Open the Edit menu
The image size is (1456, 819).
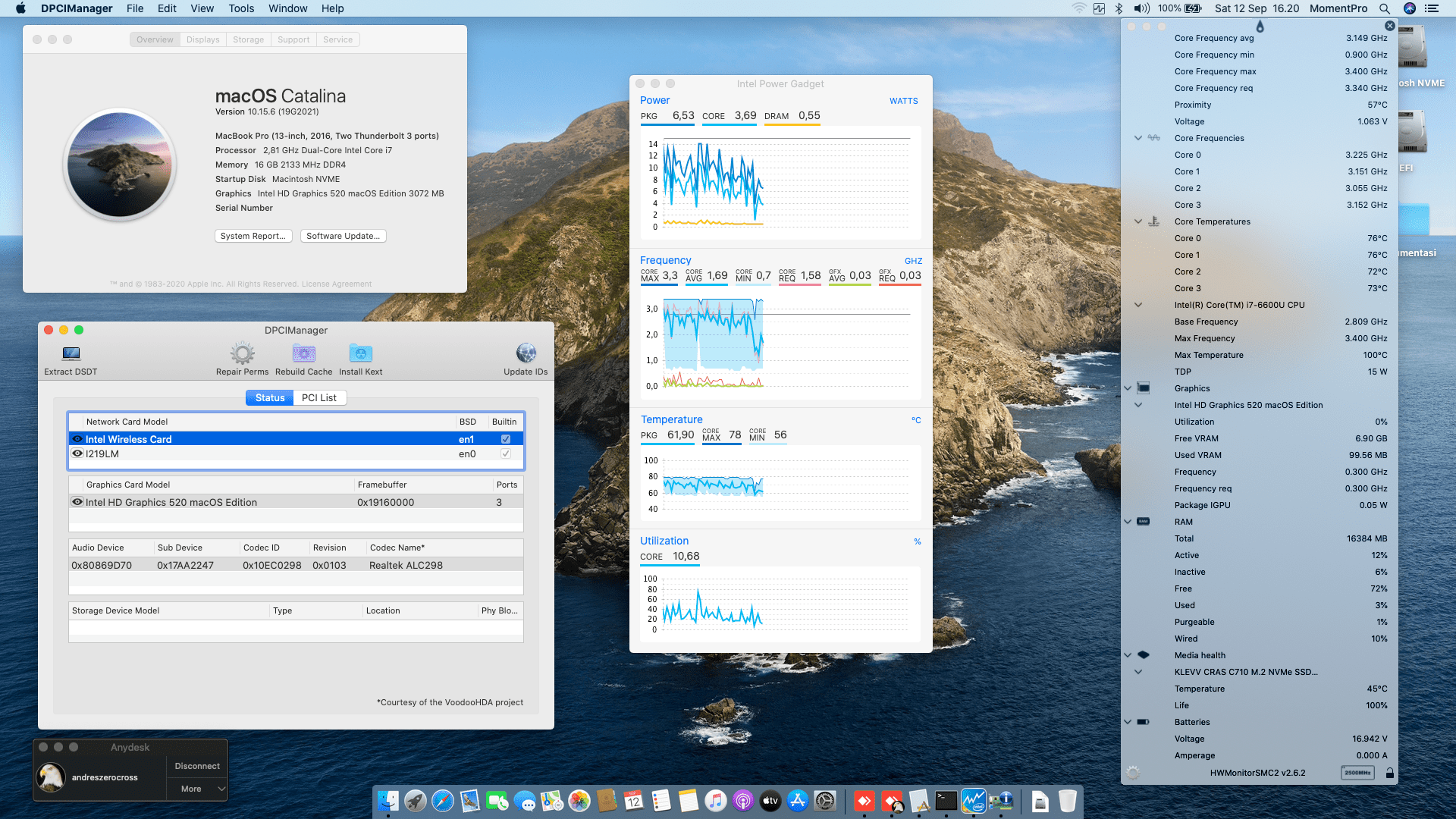coord(167,8)
